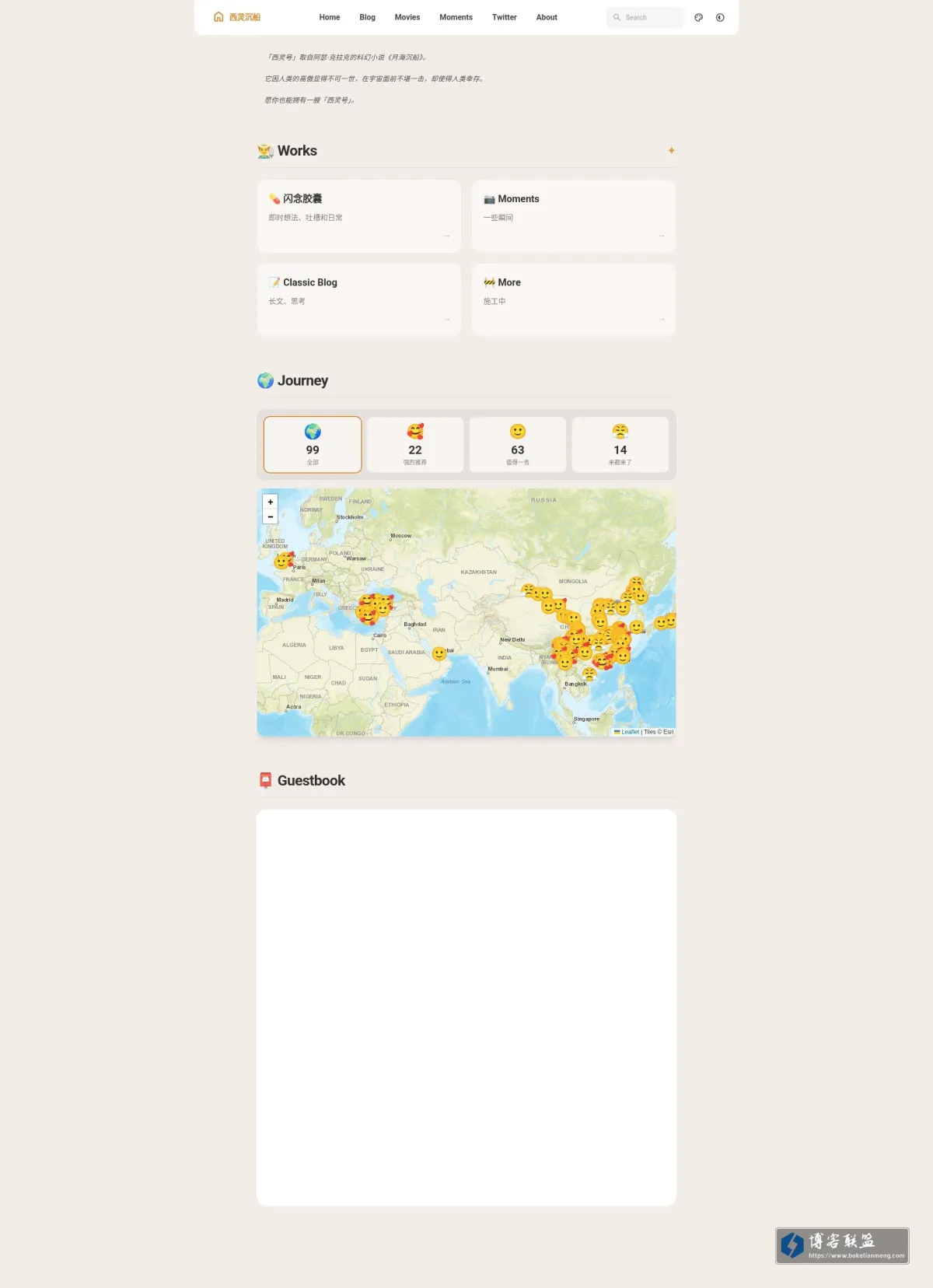The image size is (933, 1288).
Task: Open the Moments works card
Action: coord(574,216)
